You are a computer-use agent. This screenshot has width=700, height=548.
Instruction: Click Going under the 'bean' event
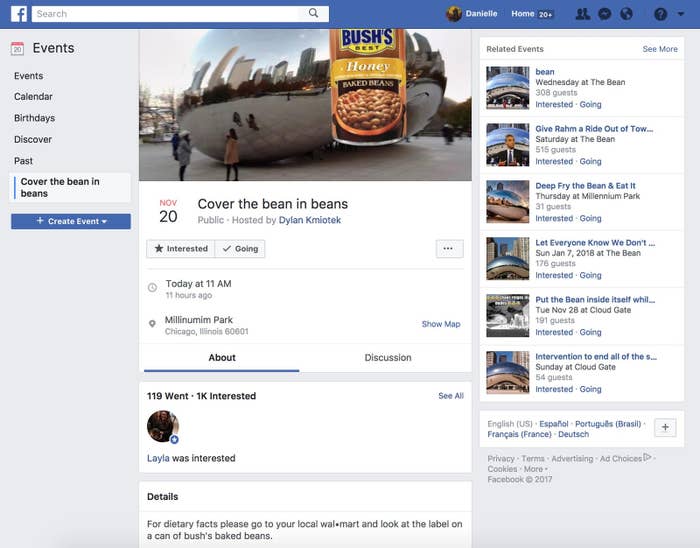[590, 104]
